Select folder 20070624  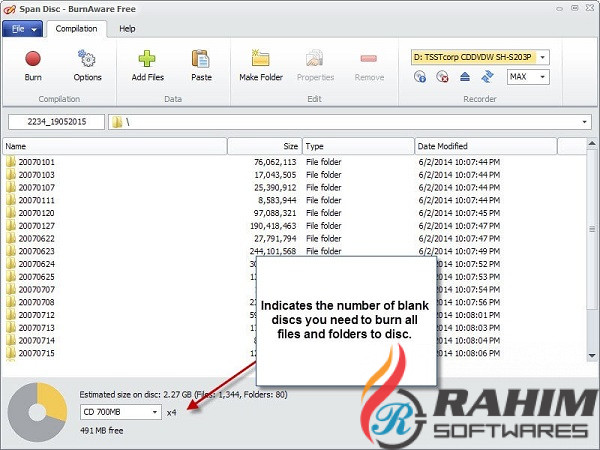pyautogui.click(x=36, y=264)
